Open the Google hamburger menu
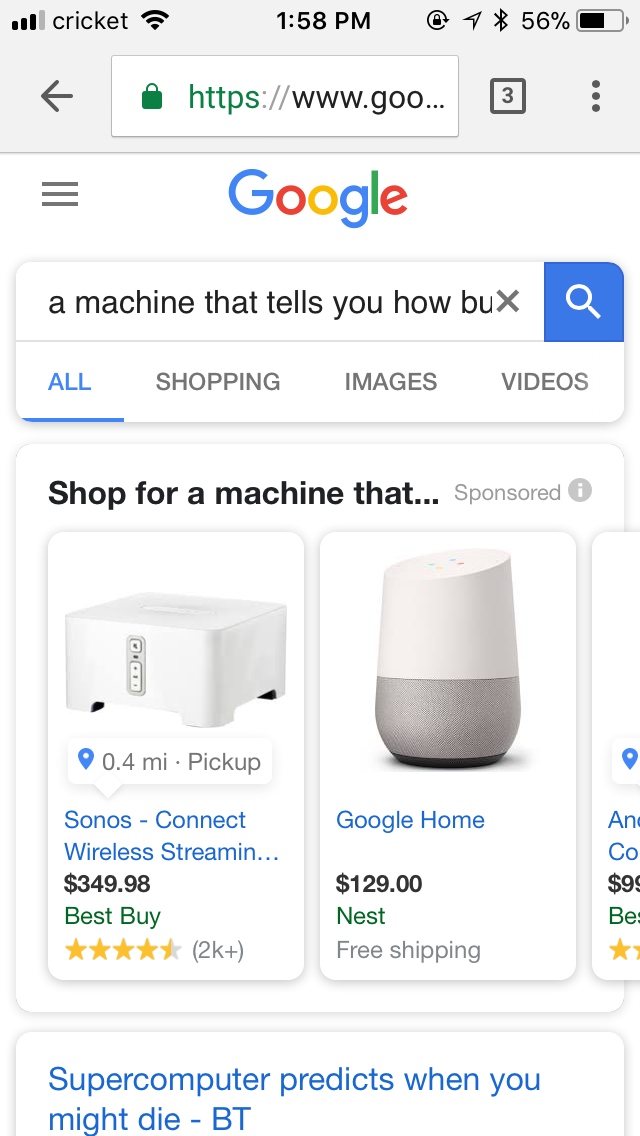 tap(60, 194)
